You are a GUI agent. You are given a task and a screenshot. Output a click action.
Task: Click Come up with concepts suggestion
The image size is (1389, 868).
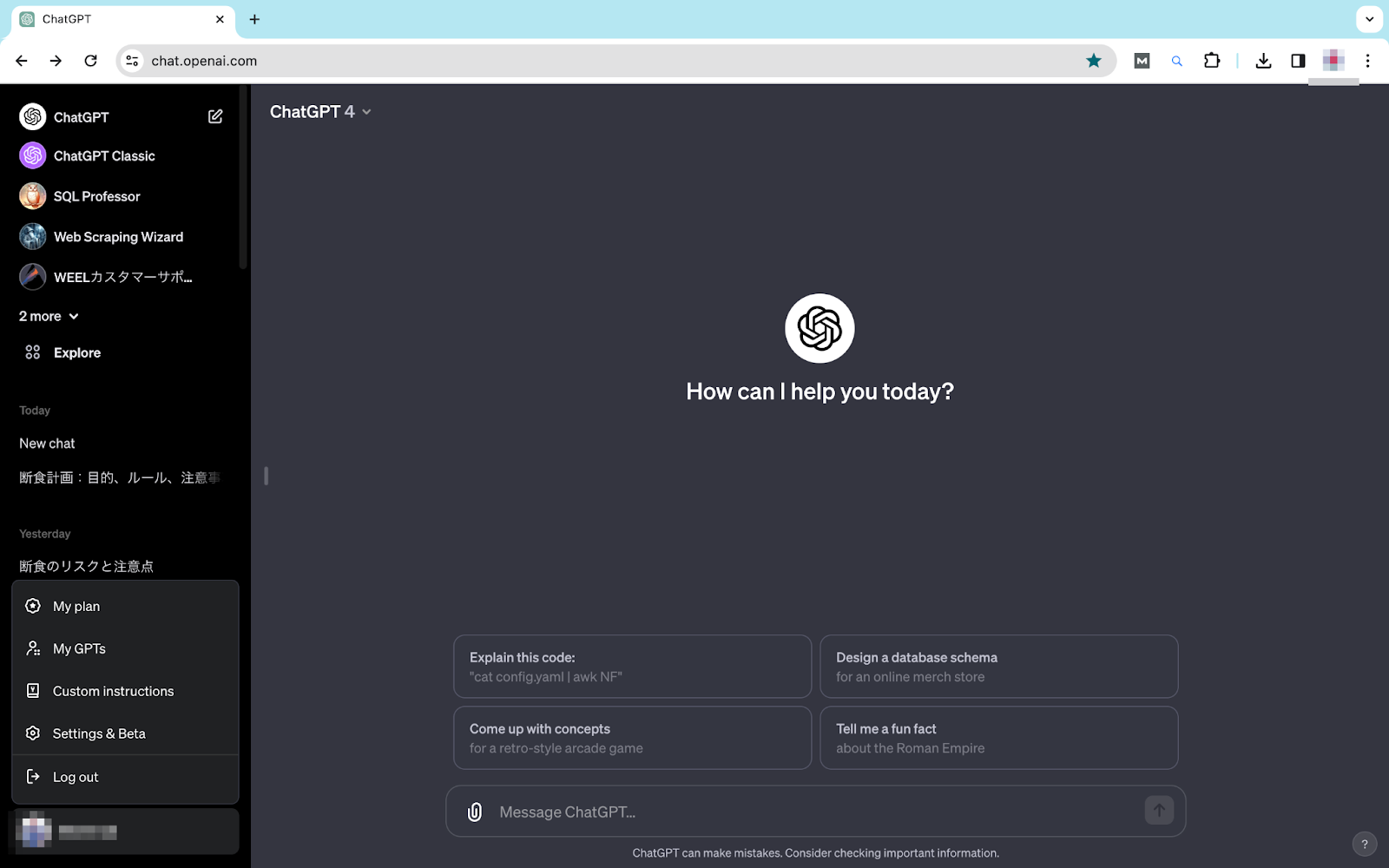(632, 738)
